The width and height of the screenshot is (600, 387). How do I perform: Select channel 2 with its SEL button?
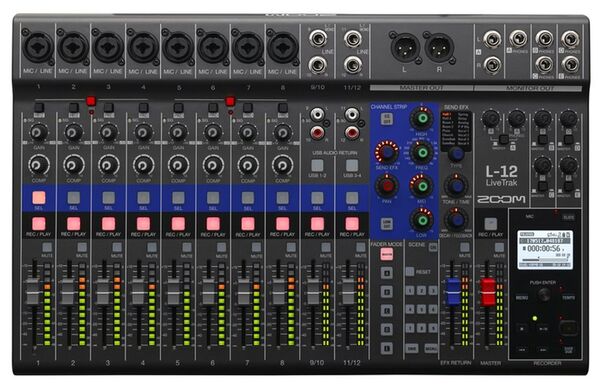73,198
